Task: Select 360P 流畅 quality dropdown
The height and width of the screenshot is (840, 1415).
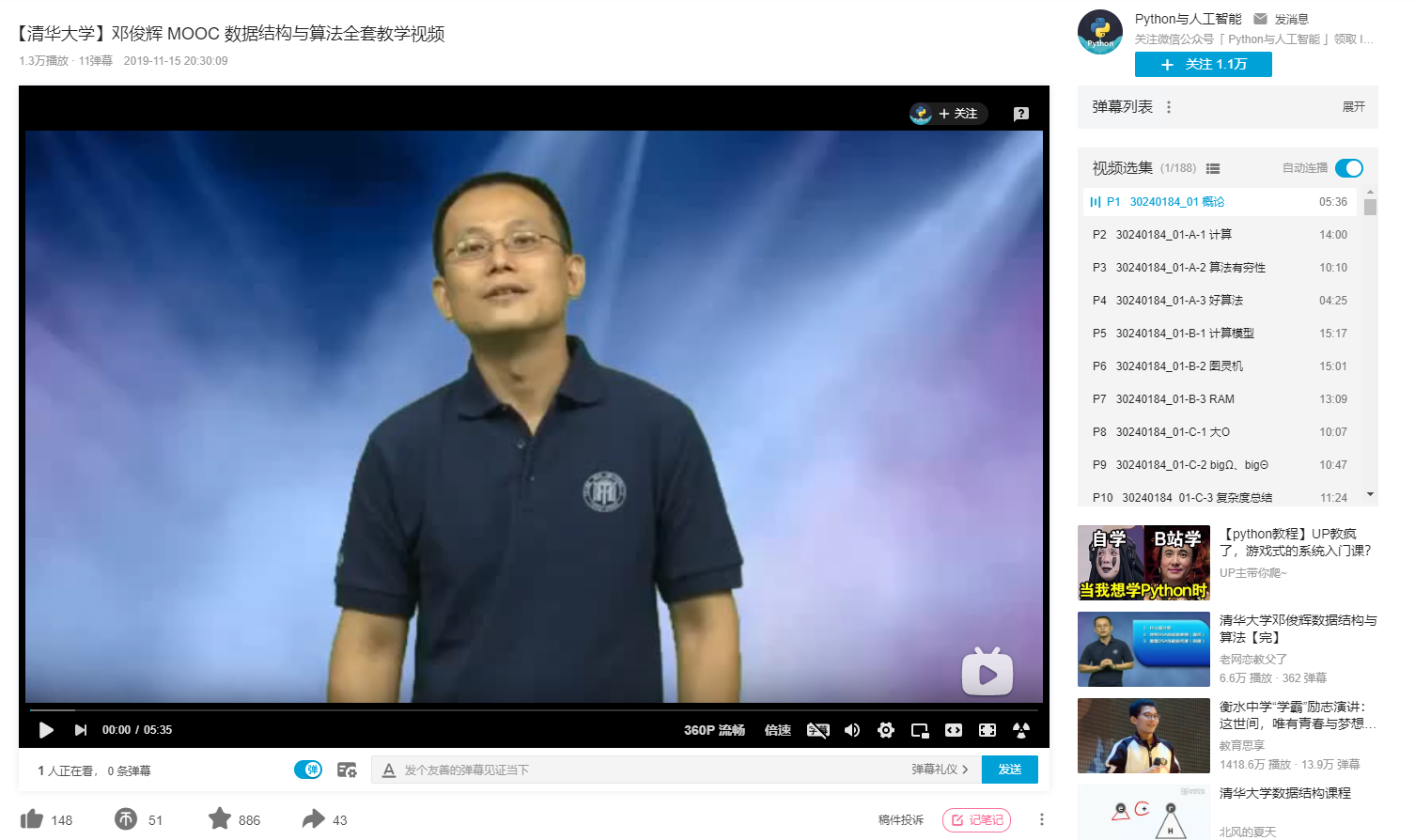Action: coord(716,730)
